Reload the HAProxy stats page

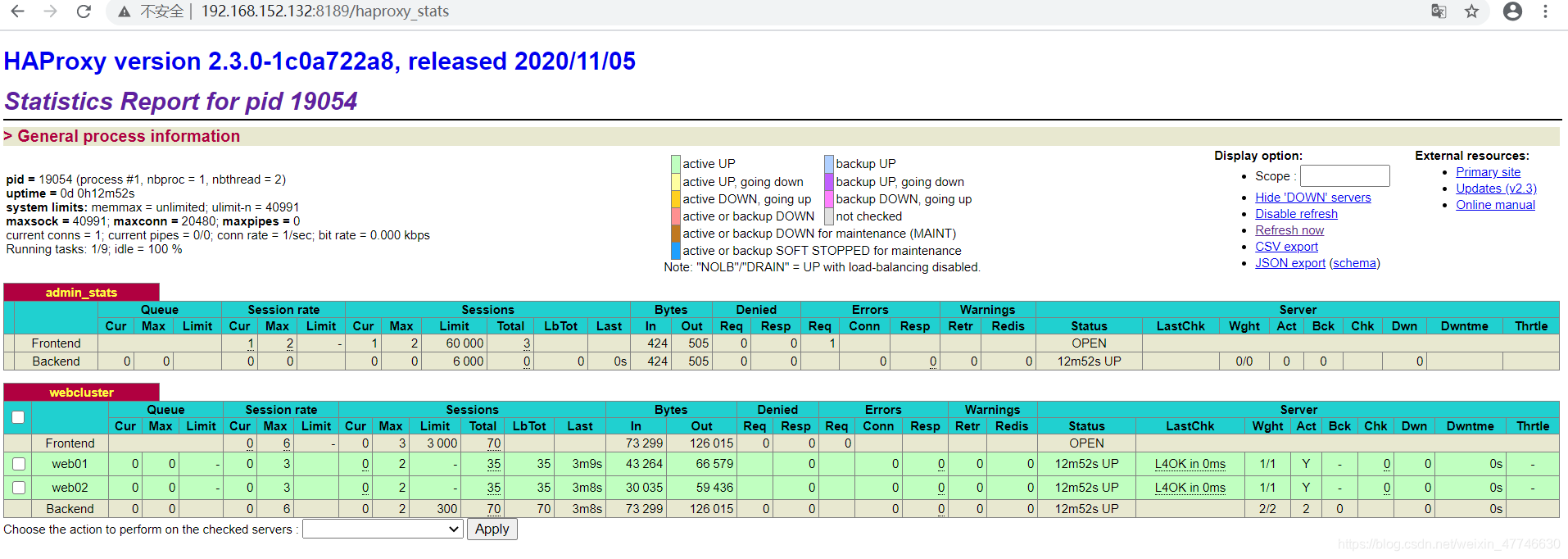84,11
